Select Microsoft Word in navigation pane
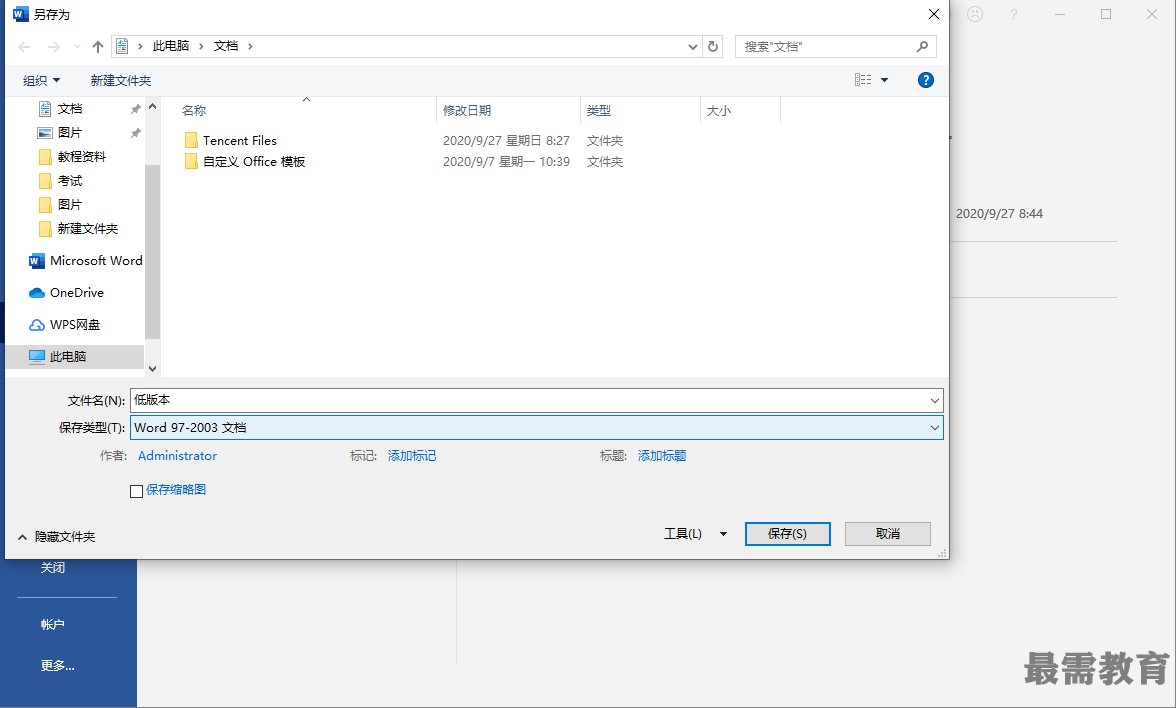 [86, 261]
